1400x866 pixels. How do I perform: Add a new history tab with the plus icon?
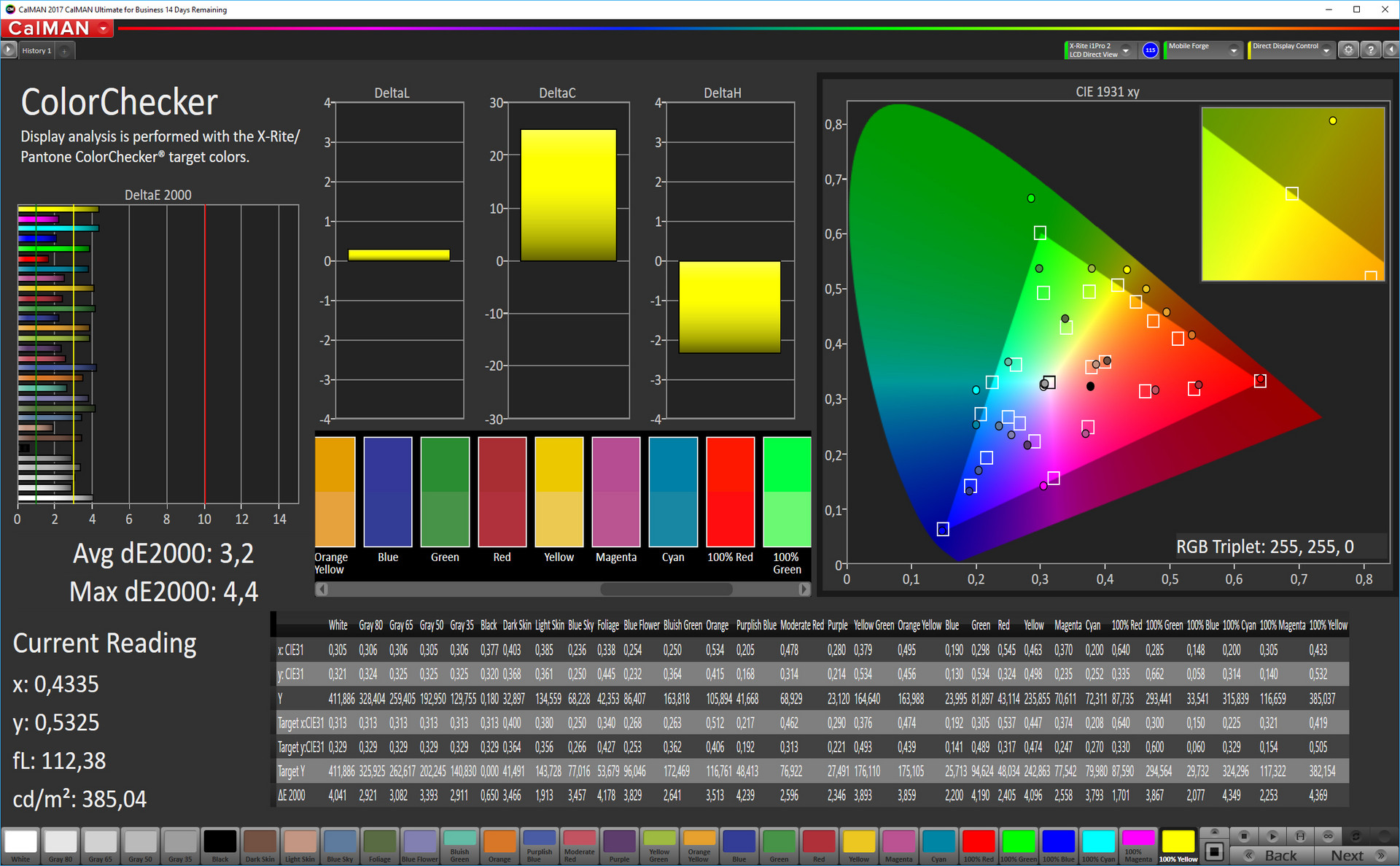click(x=64, y=51)
